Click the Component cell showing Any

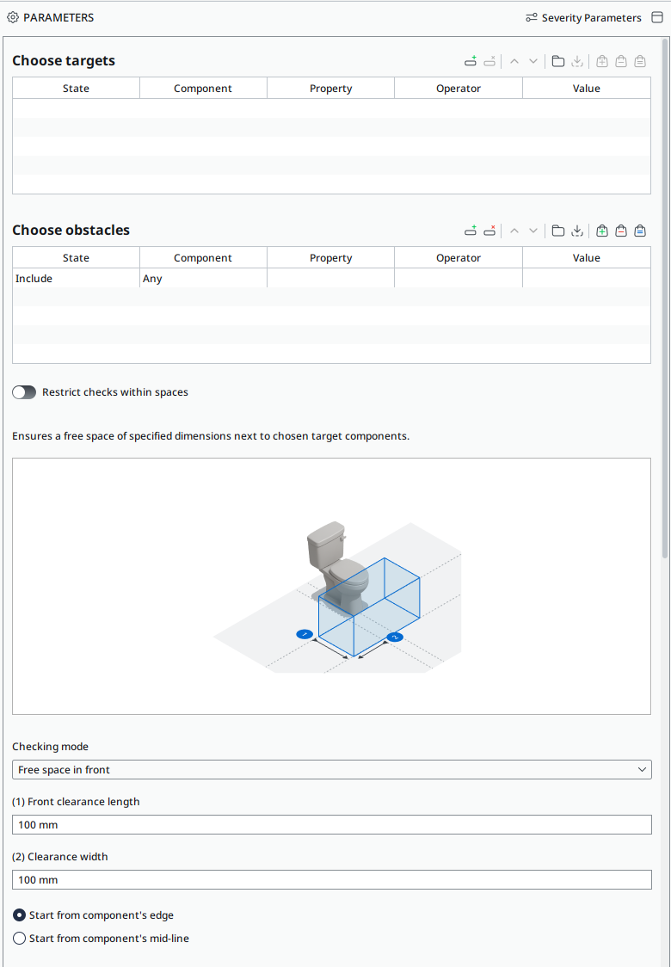coord(202,279)
